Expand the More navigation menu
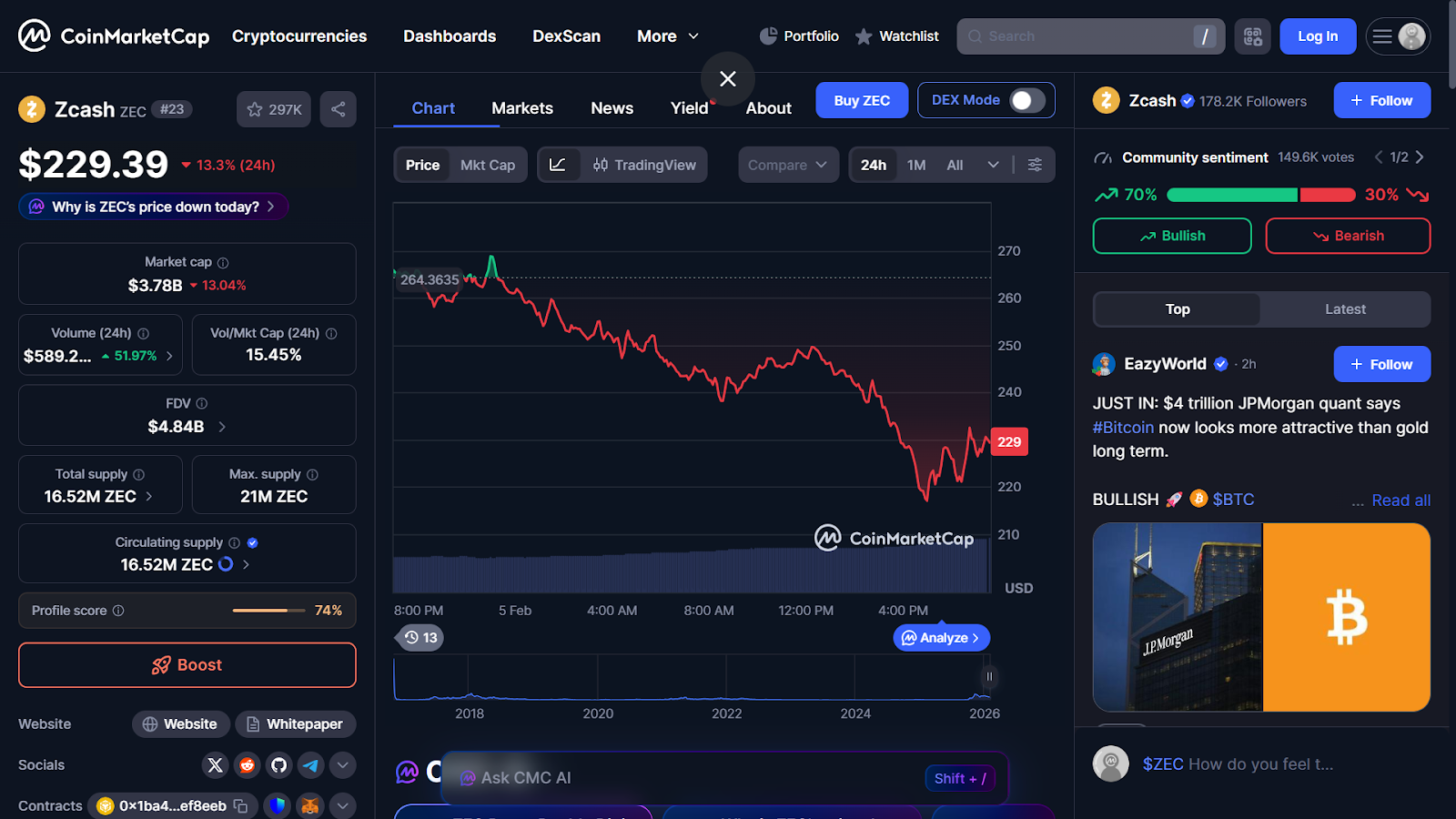1456x819 pixels. [x=667, y=36]
